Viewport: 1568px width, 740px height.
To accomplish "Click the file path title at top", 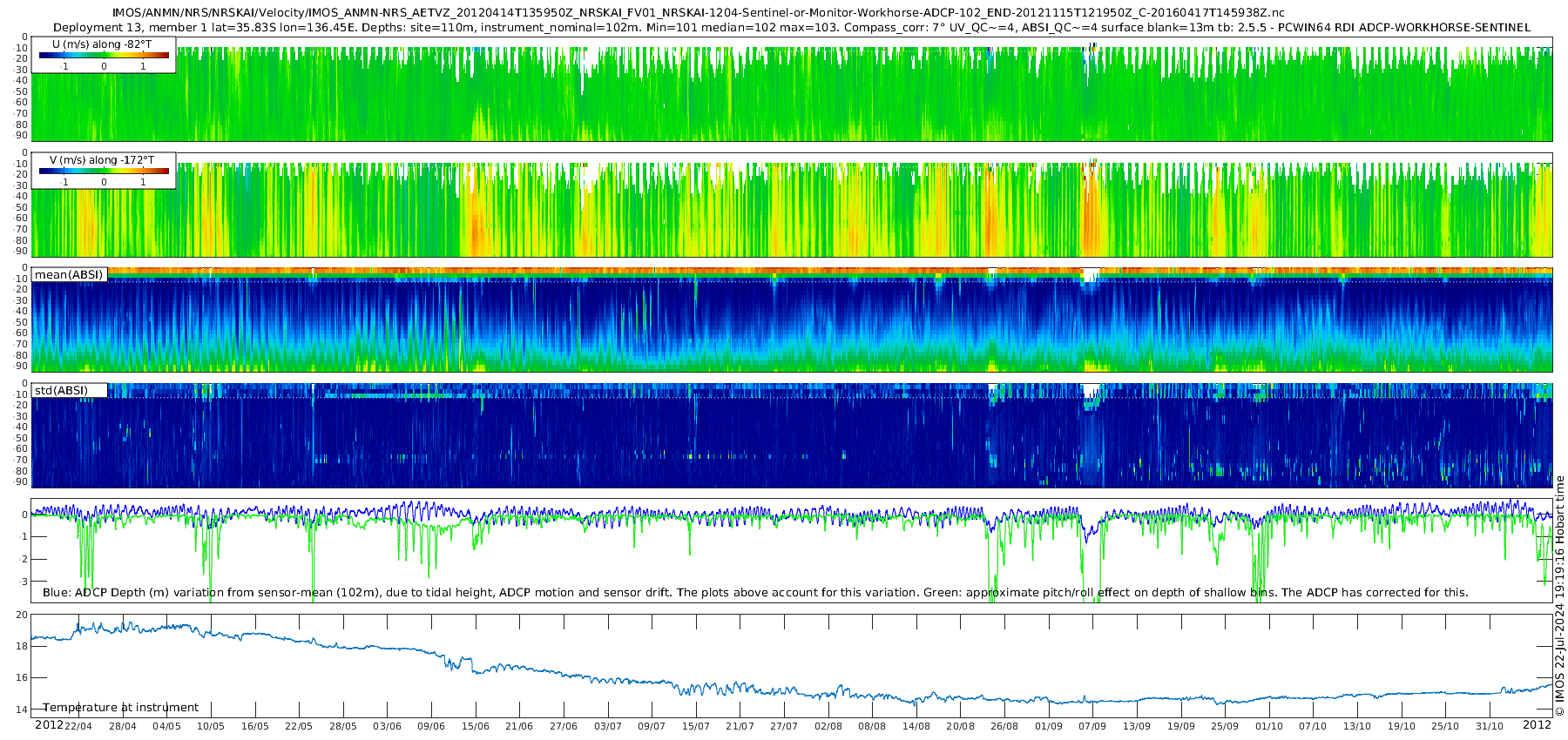I will tap(698, 13).
